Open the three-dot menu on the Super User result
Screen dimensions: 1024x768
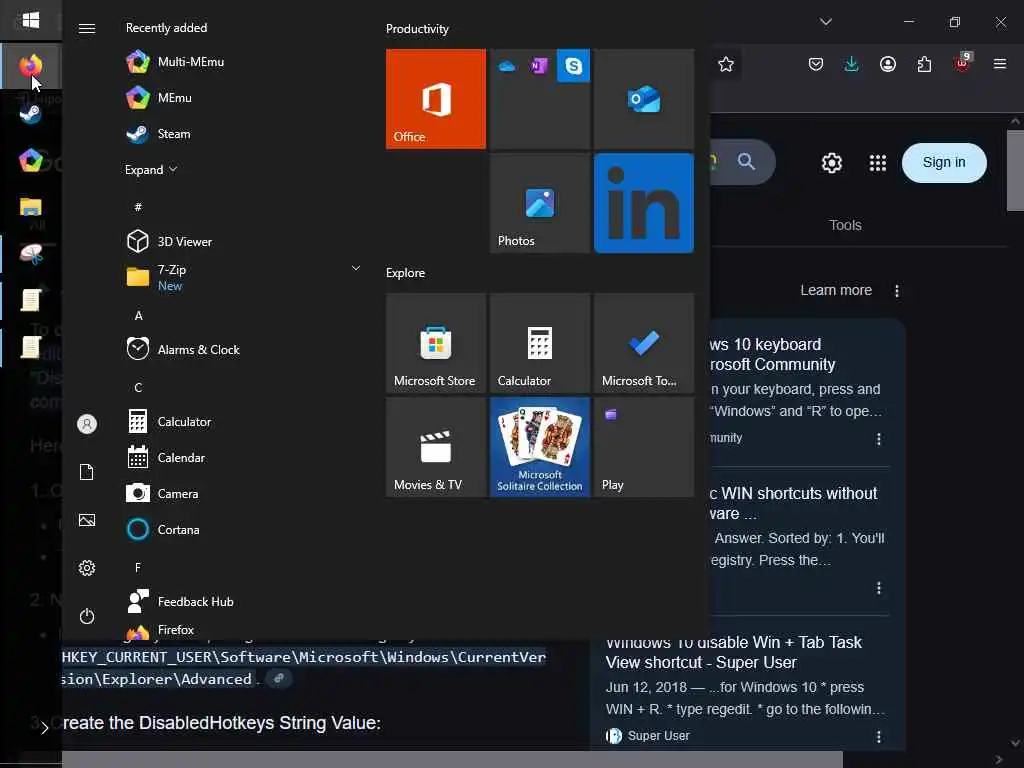click(878, 737)
